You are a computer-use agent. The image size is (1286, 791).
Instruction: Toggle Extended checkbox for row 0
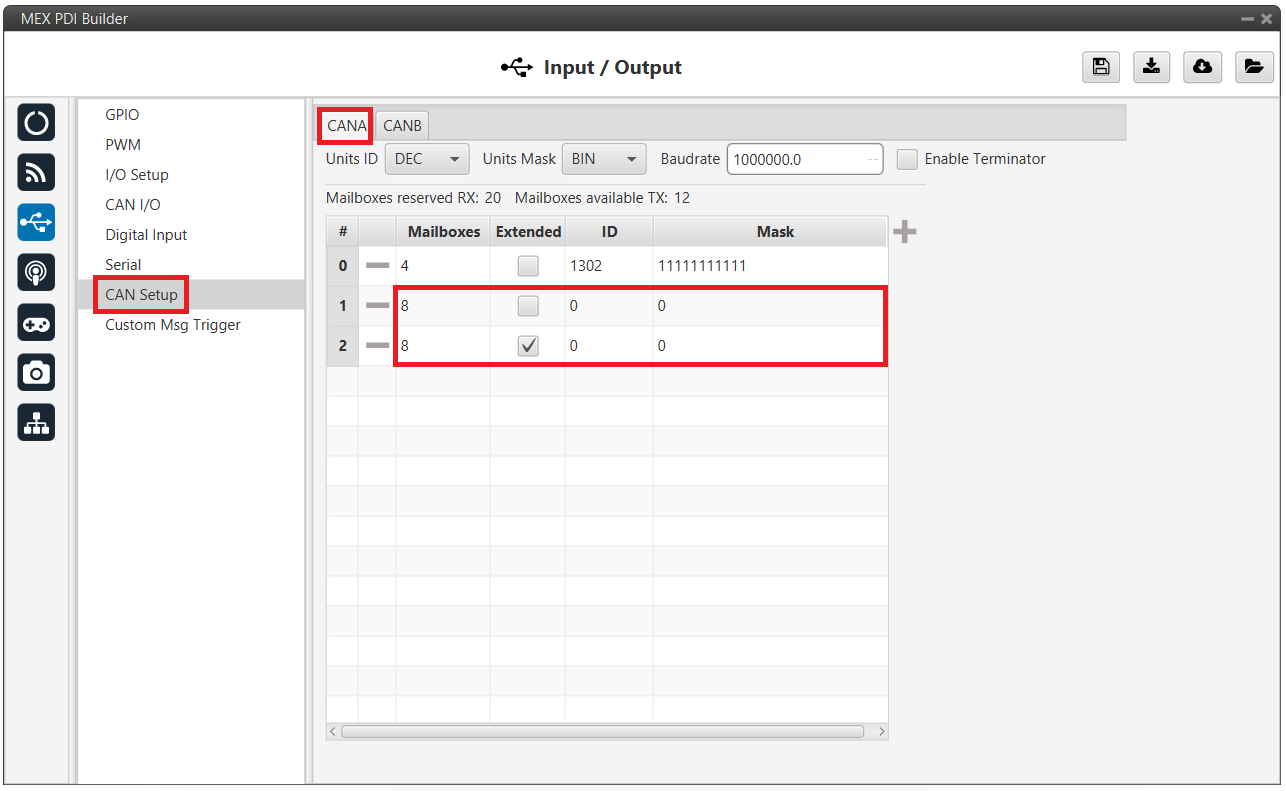pos(528,266)
